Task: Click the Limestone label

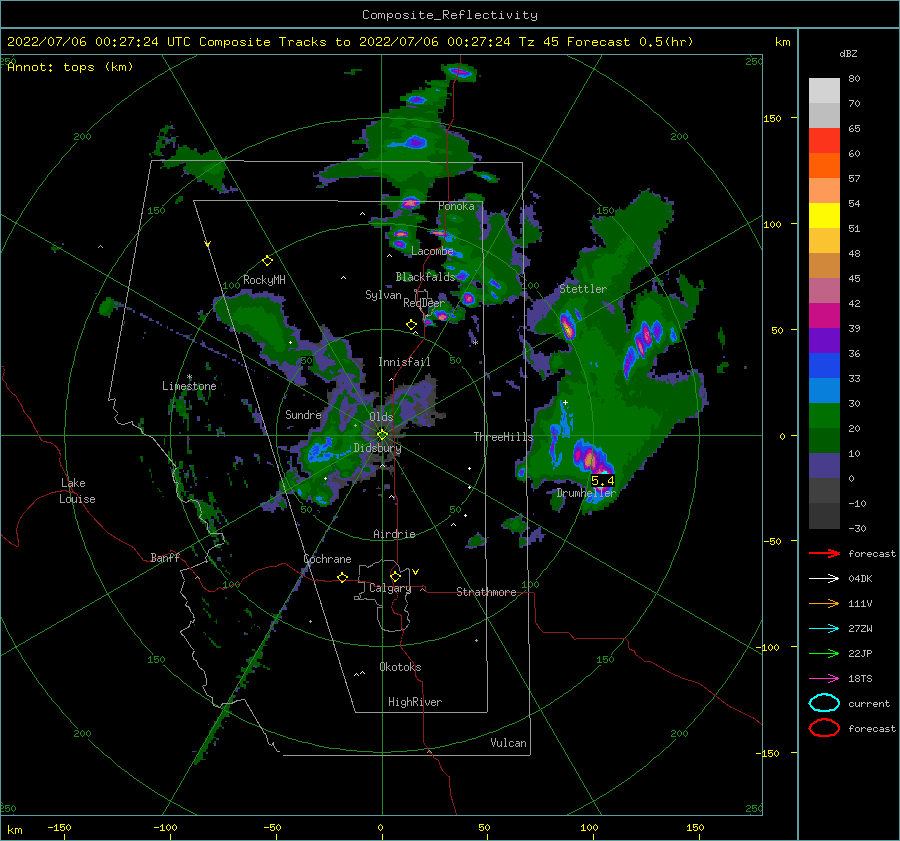Action: (x=189, y=386)
